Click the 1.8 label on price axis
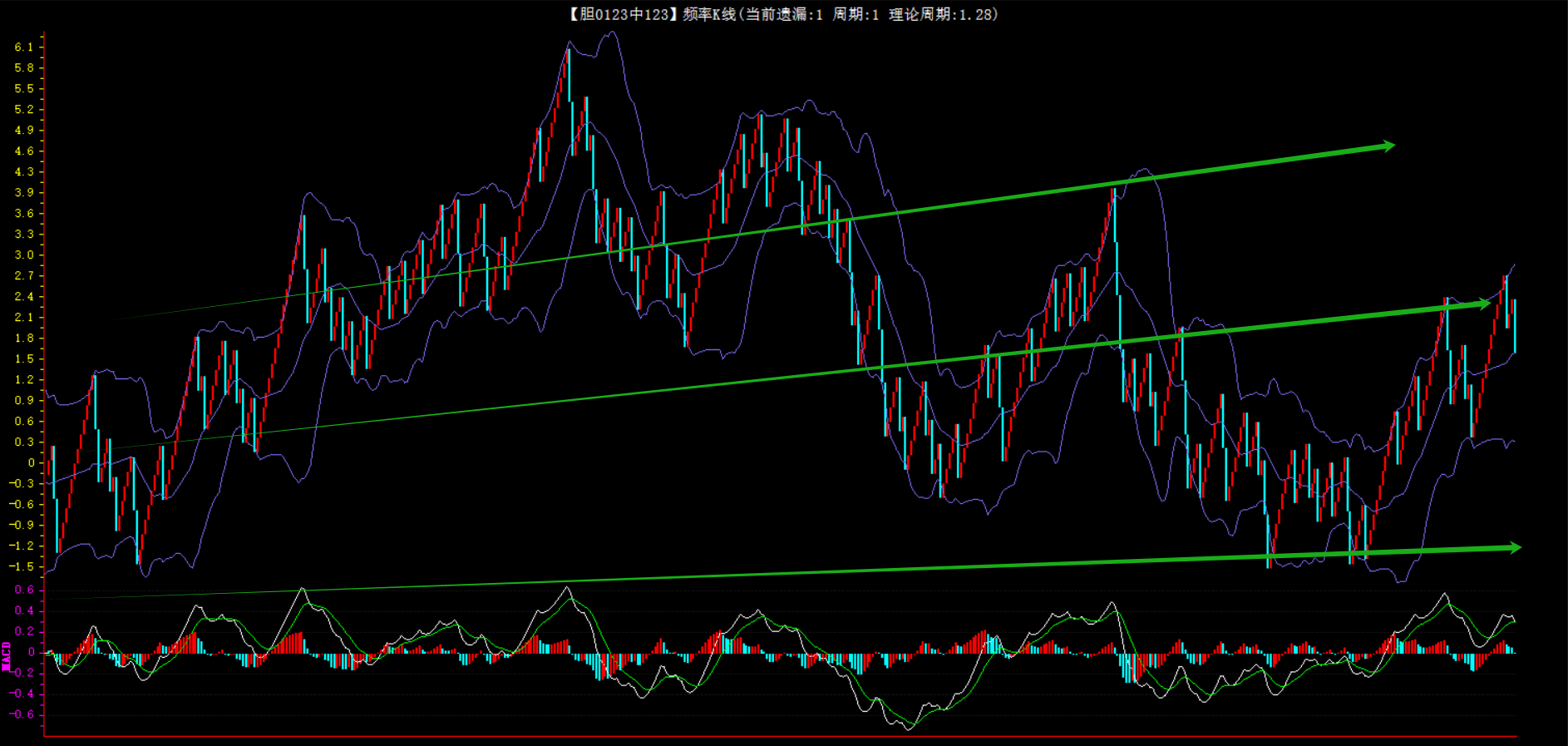 pyautogui.click(x=24, y=338)
